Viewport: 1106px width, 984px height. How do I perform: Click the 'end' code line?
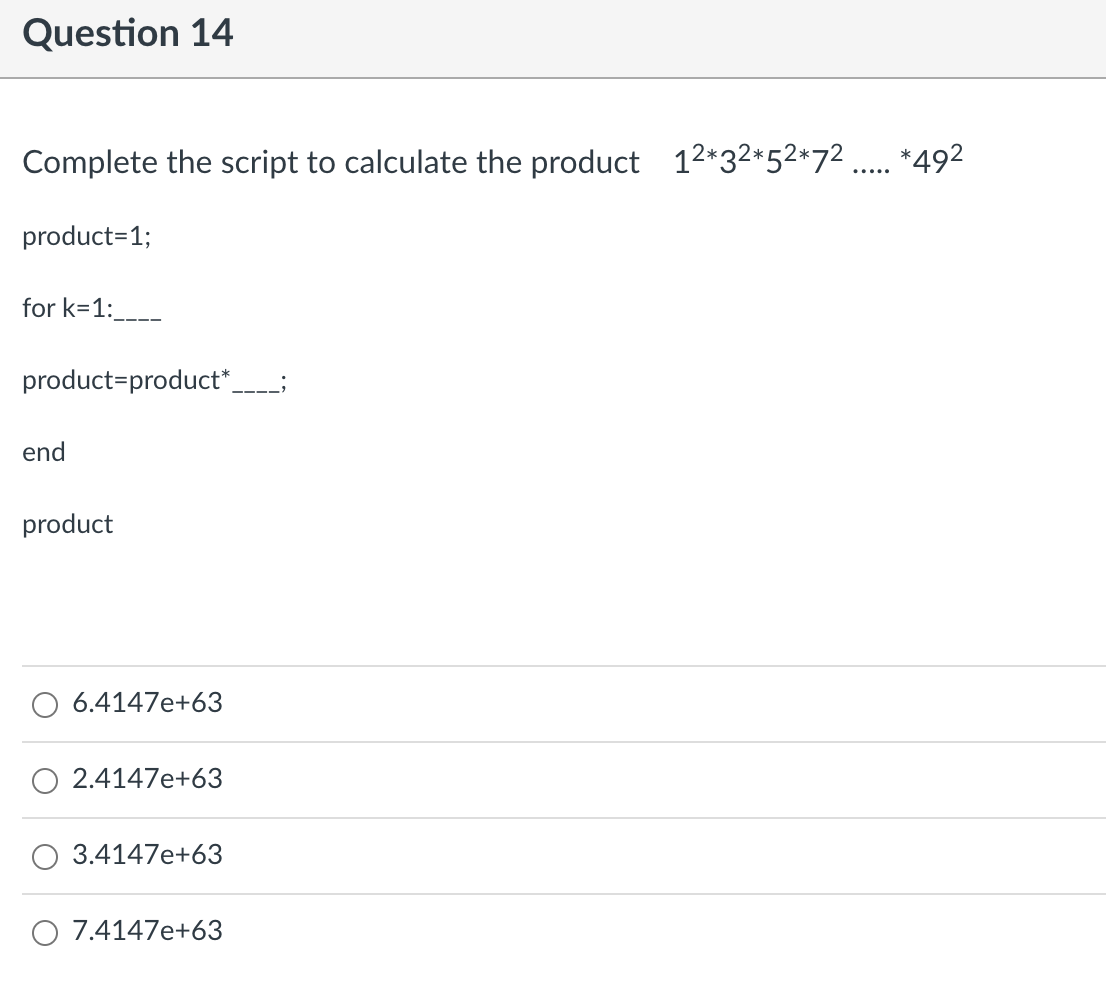(44, 452)
